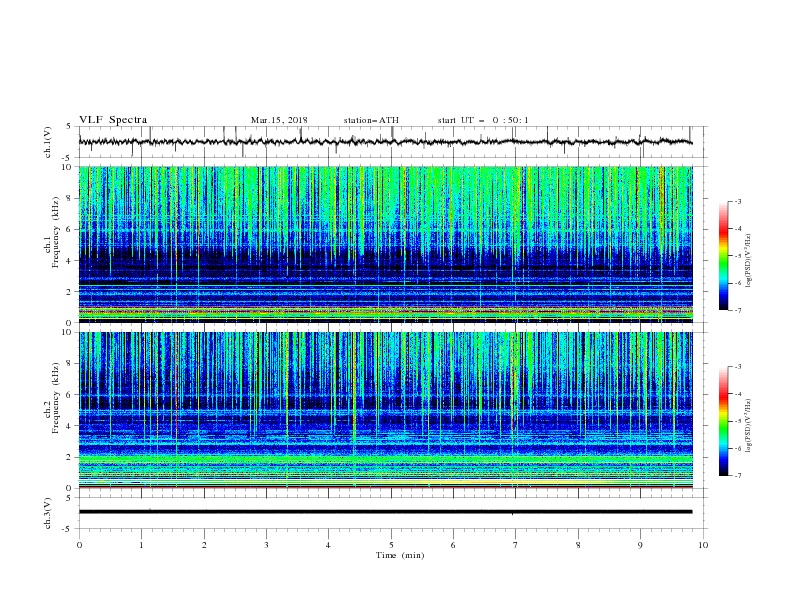Click the time axis tick label "10"

pyautogui.click(x=703, y=545)
